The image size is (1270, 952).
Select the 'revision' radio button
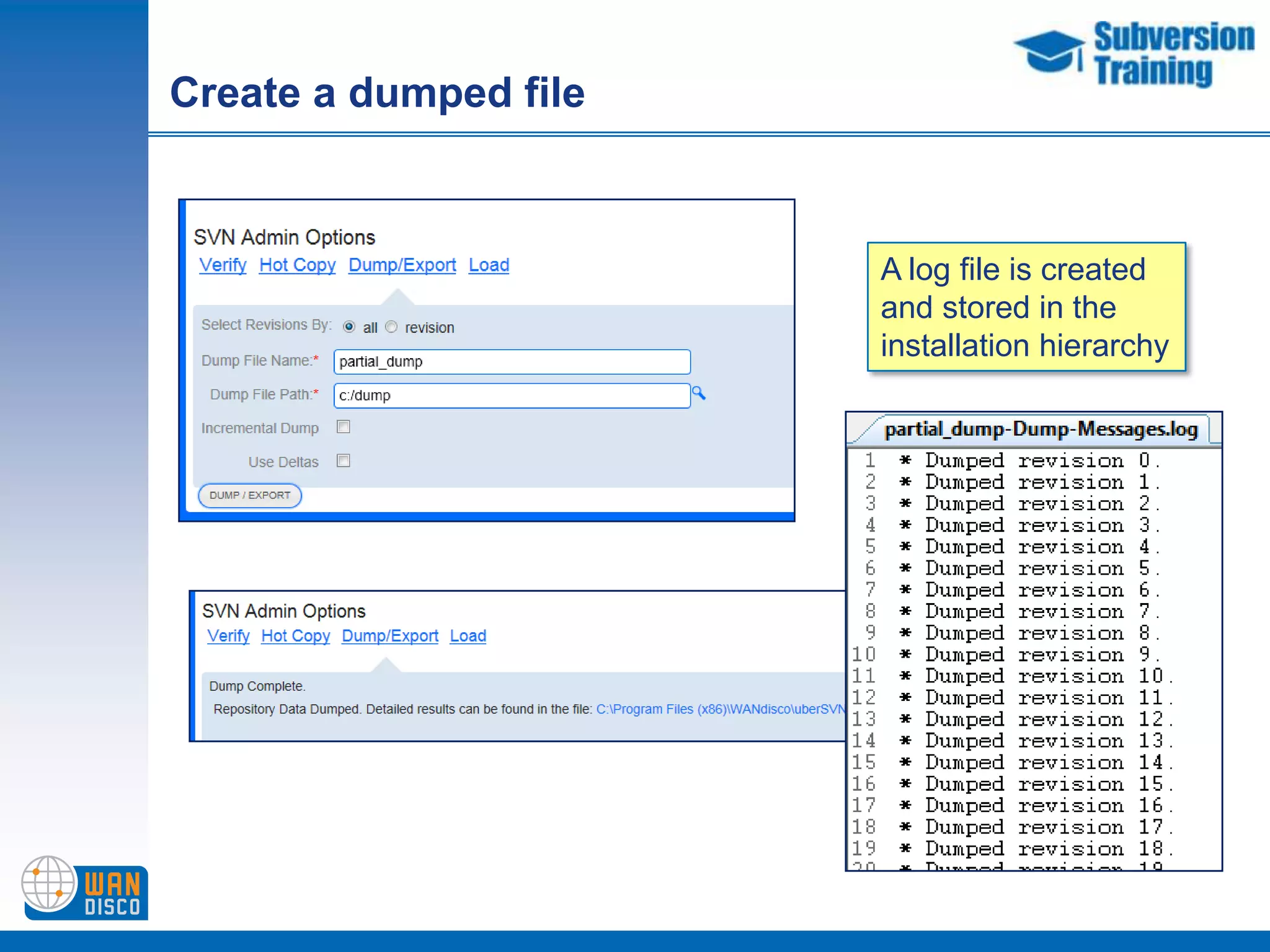coord(391,327)
